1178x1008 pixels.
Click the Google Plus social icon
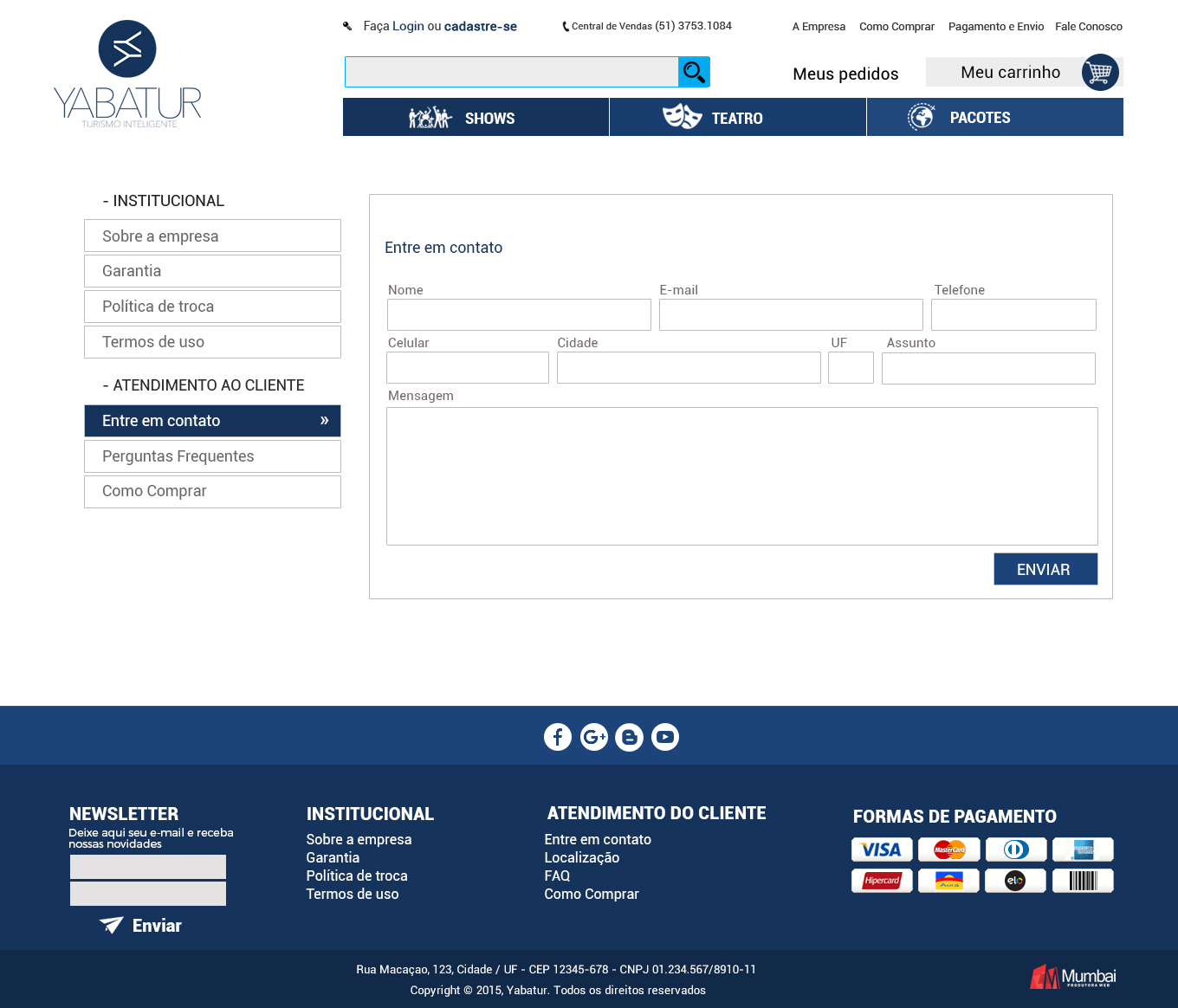[594, 737]
